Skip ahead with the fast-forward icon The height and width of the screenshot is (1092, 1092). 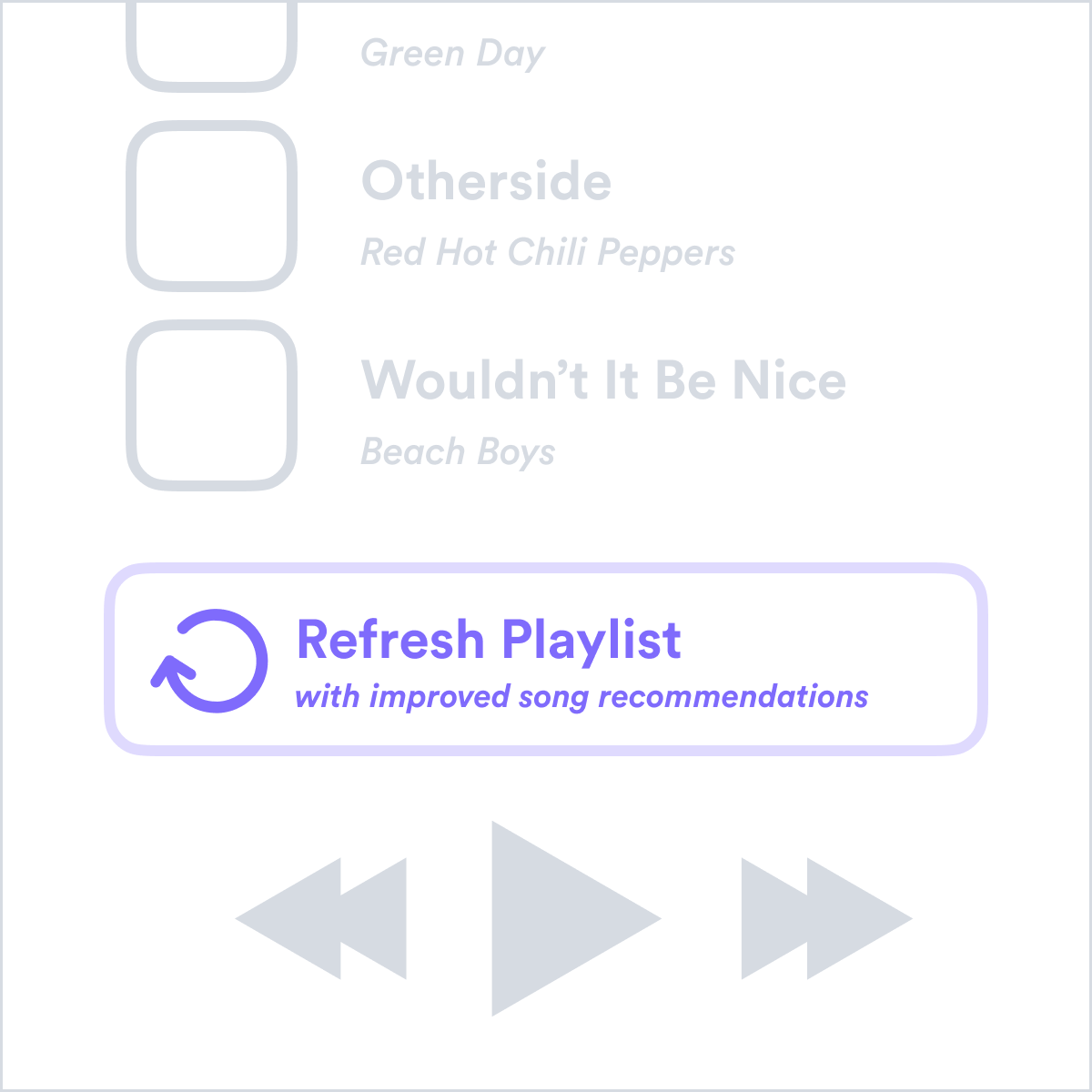[826, 918]
